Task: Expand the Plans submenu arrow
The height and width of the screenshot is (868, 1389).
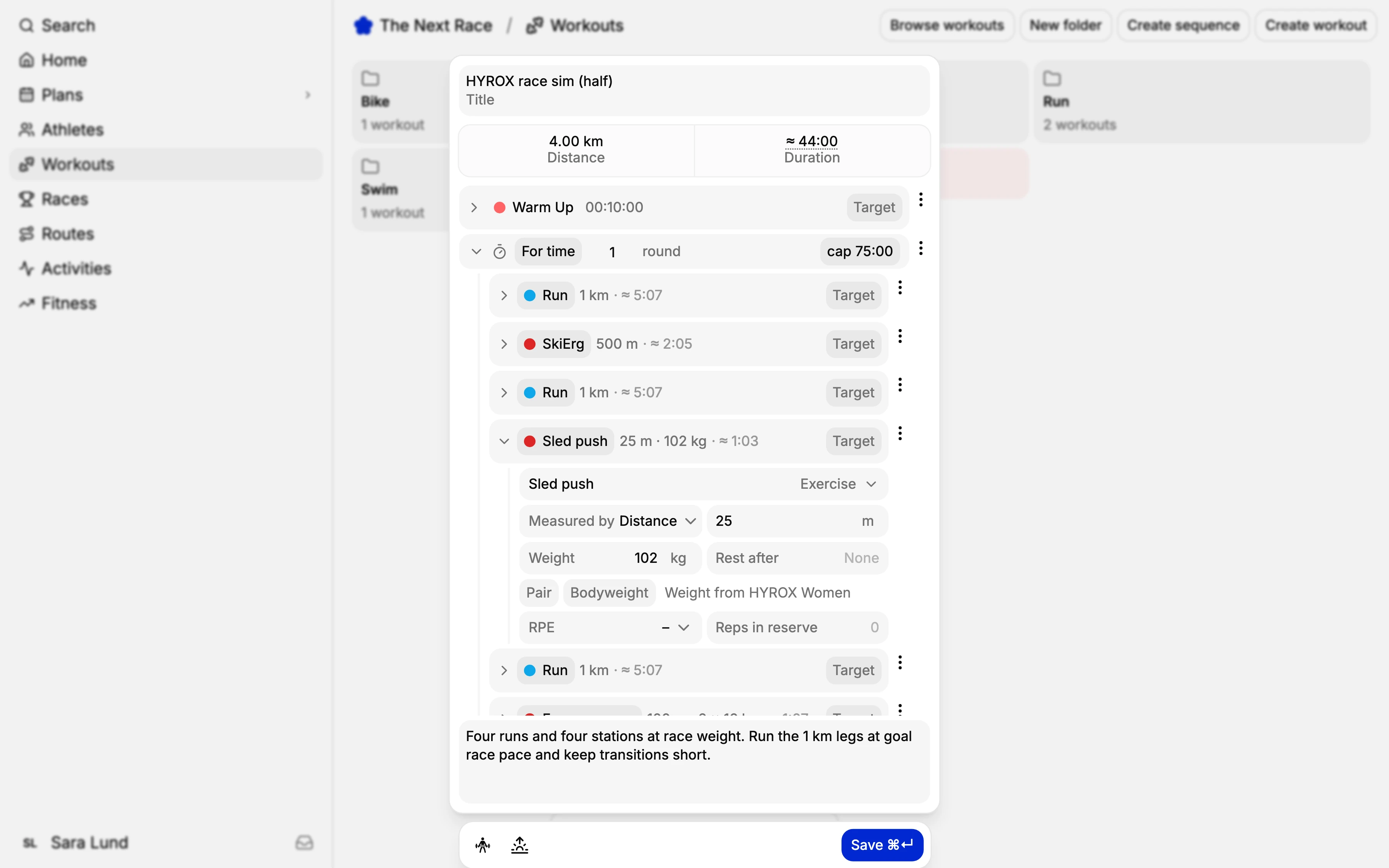Action: pos(308,95)
